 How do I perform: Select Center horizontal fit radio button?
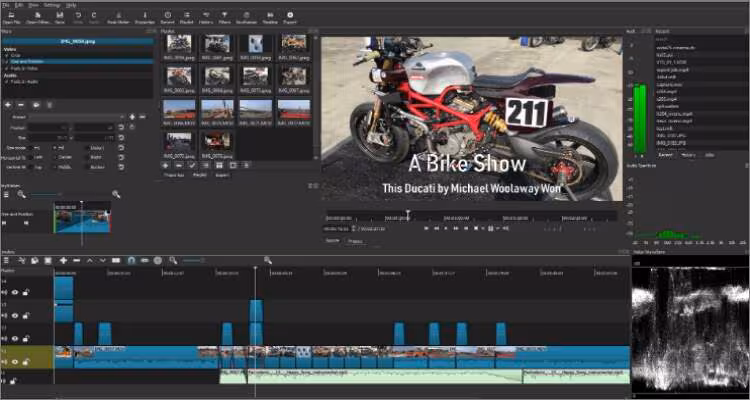click(x=54, y=157)
